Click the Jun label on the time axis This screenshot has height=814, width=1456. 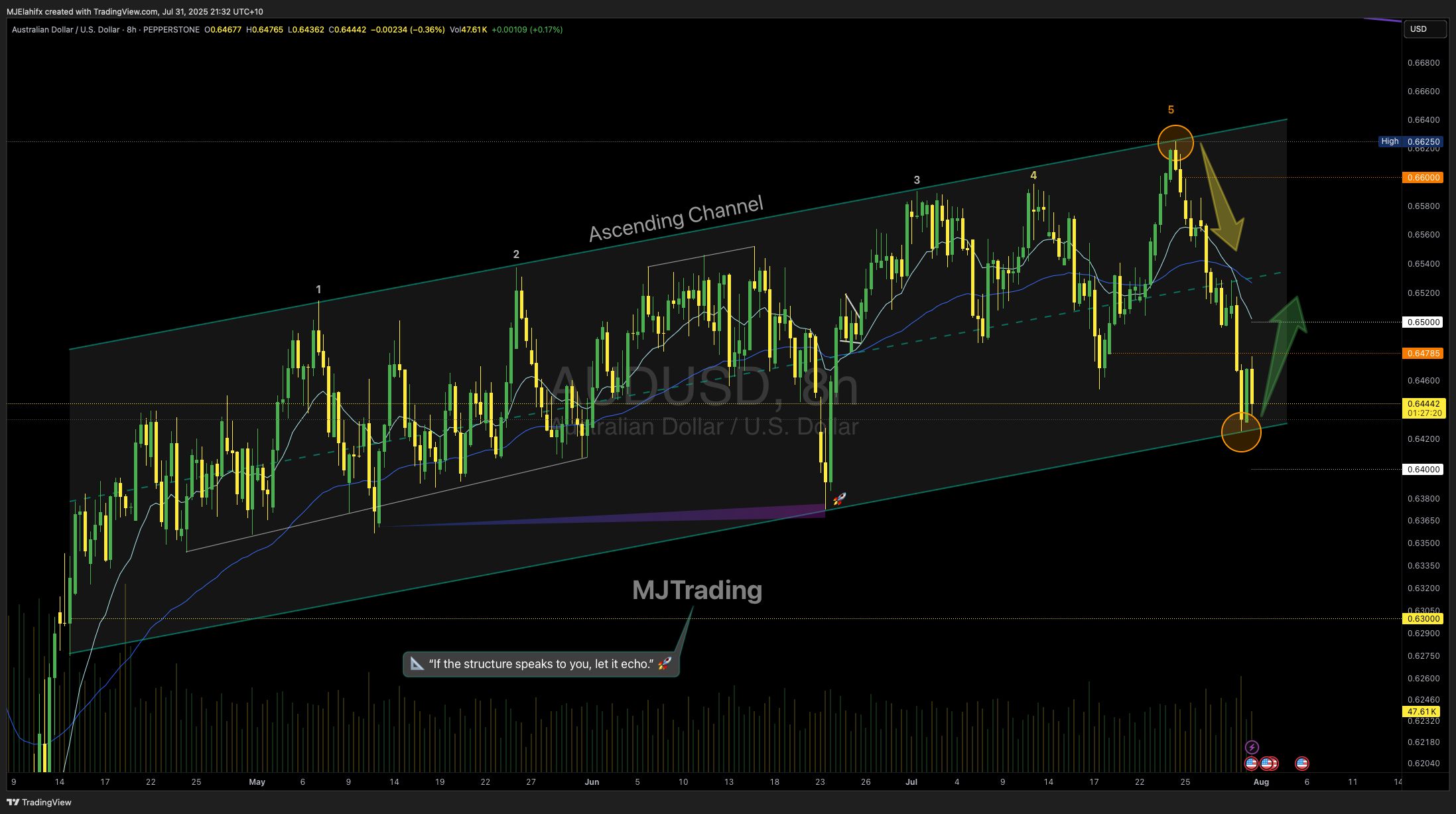coord(592,782)
